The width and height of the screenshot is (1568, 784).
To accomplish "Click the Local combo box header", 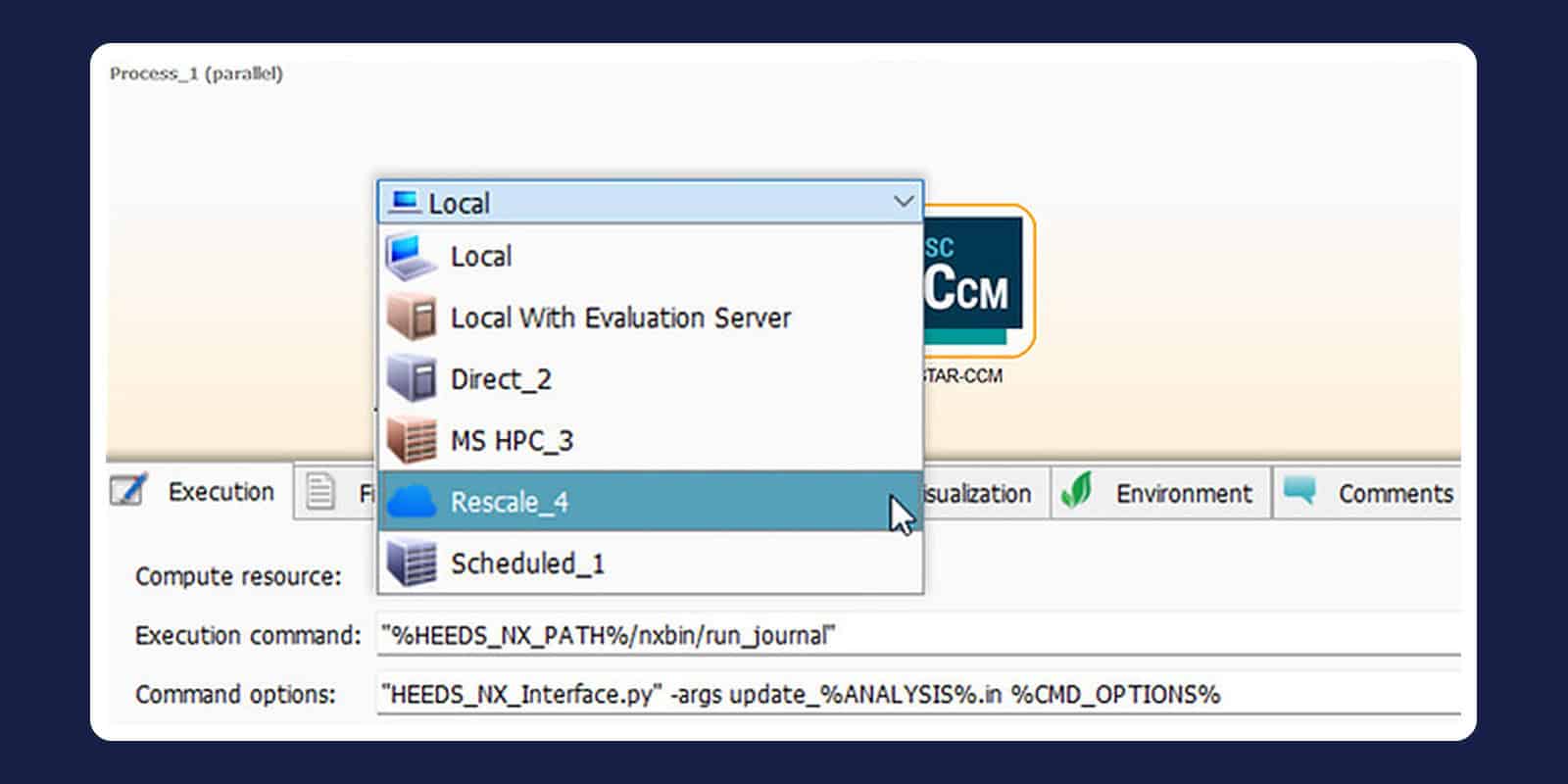I will tap(651, 203).
